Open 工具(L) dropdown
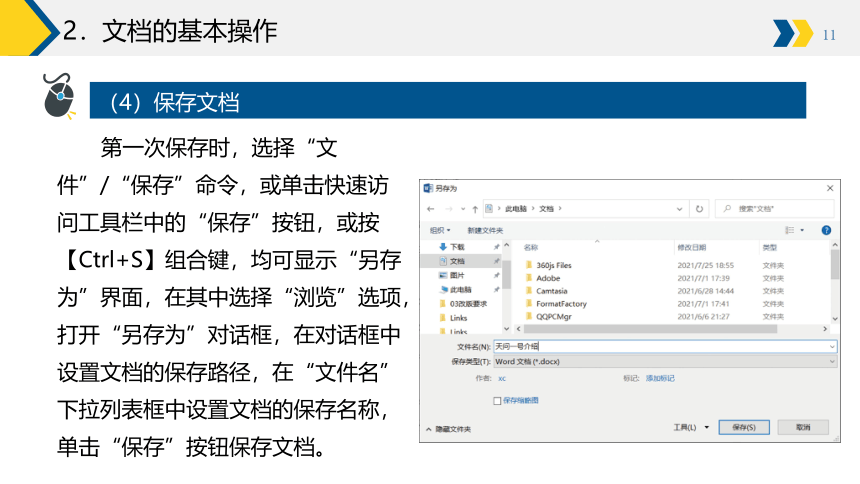 pos(691,427)
